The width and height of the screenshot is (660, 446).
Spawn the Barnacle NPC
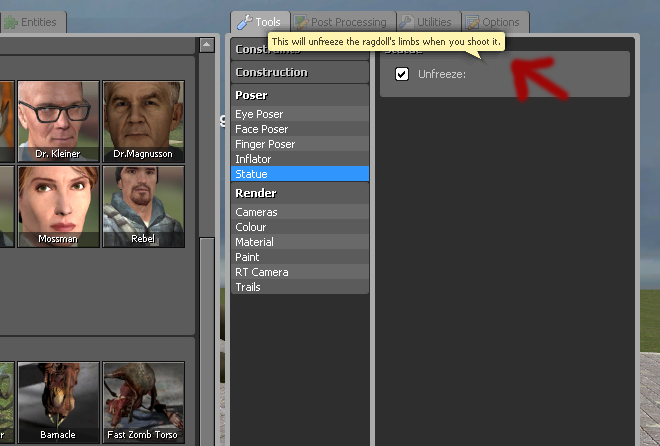[x=58, y=402]
